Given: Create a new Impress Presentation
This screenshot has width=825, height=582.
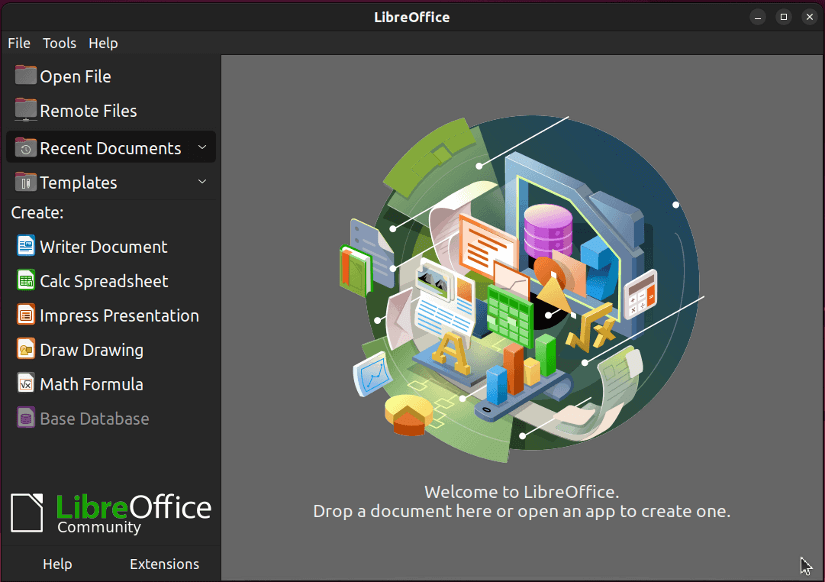Looking at the screenshot, I should 111,315.
